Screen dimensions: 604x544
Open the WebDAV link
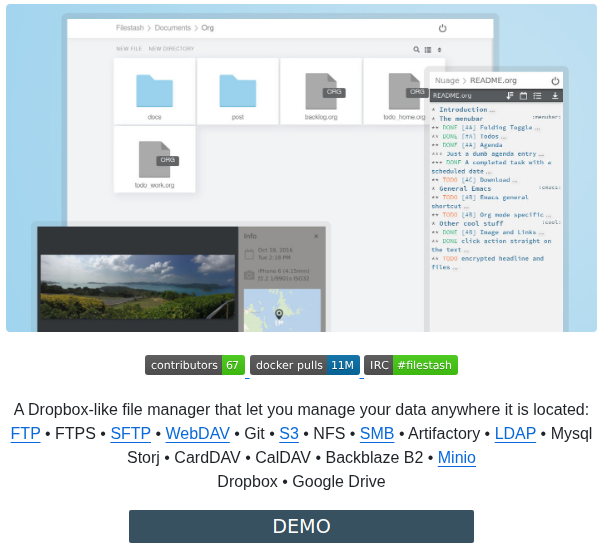point(198,434)
